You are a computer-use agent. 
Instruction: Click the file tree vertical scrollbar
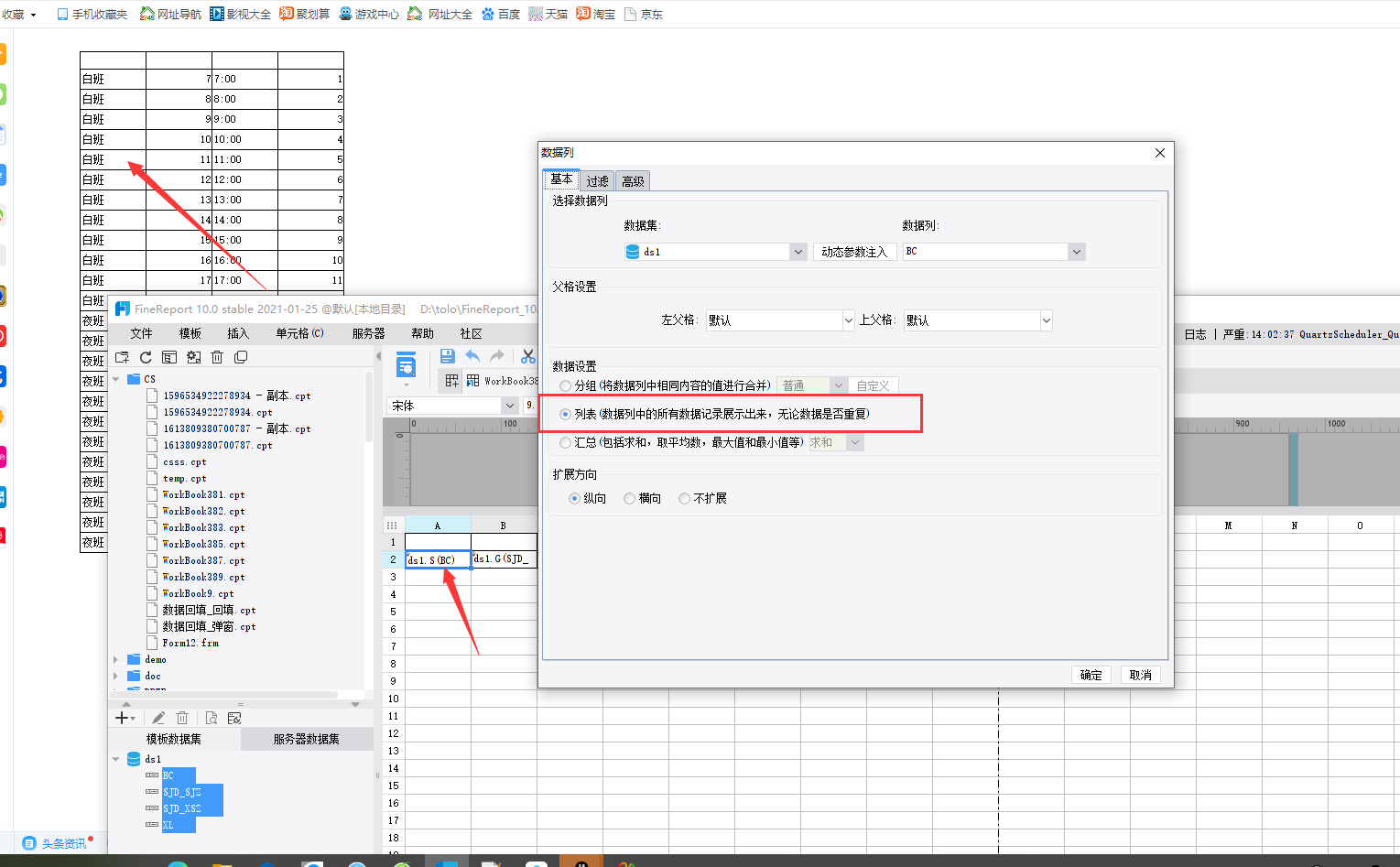click(x=368, y=407)
